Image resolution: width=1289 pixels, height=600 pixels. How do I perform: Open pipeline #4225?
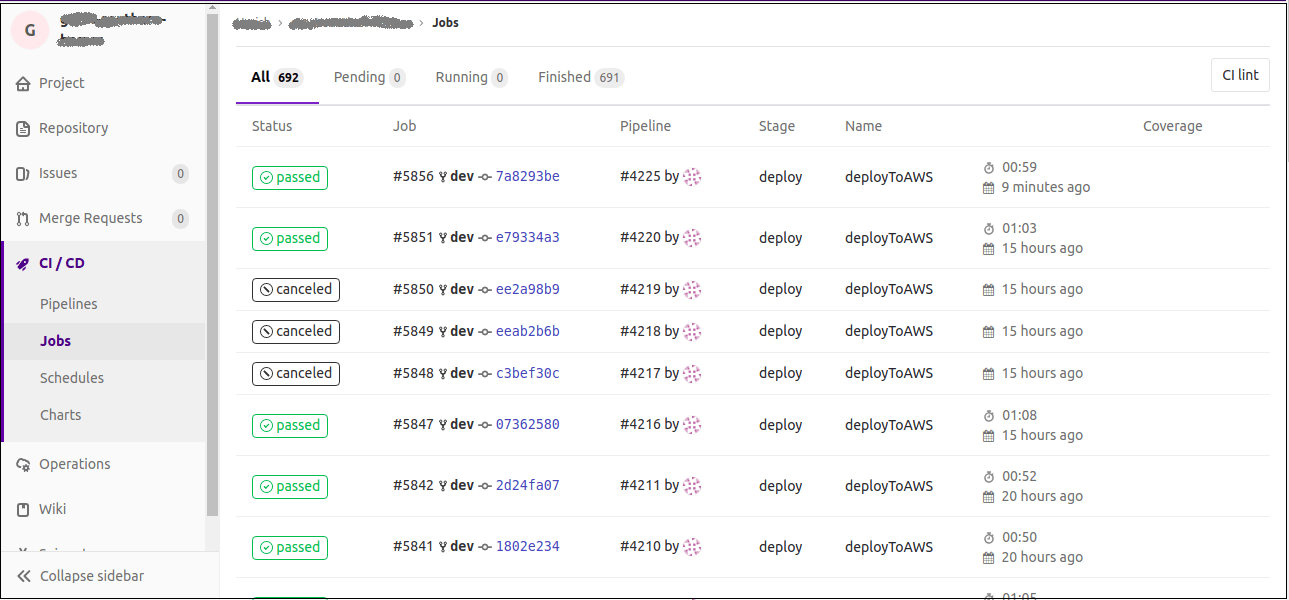(640, 175)
